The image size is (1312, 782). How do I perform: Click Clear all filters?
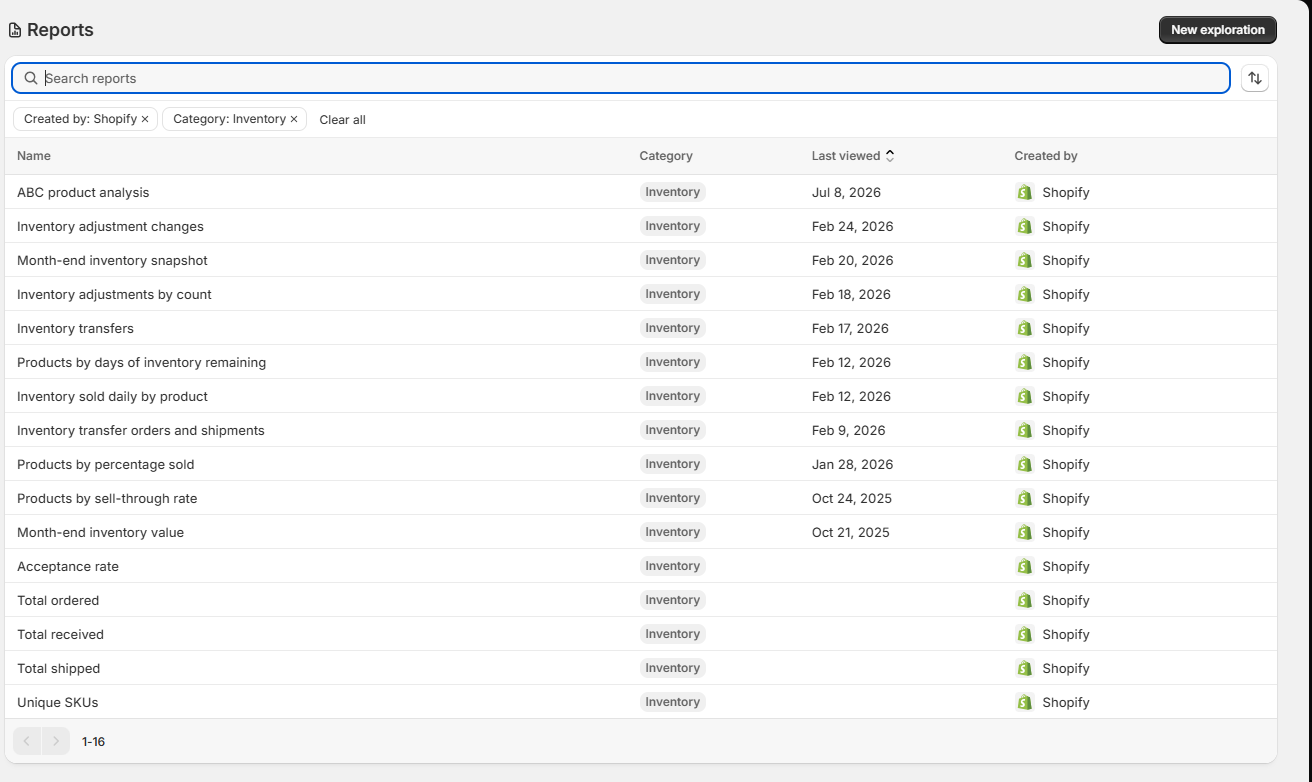click(342, 120)
